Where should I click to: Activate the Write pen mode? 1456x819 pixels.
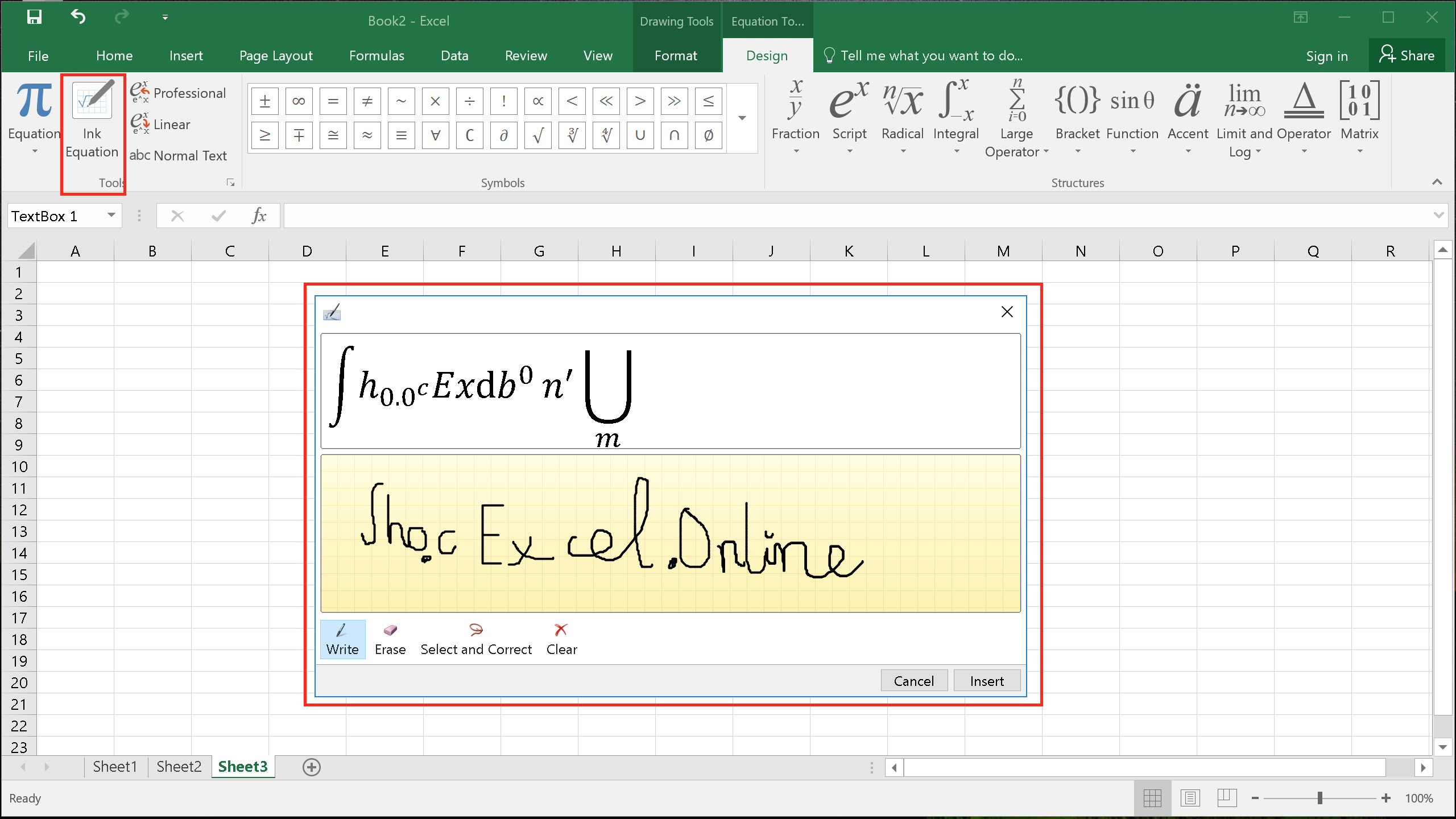342,640
